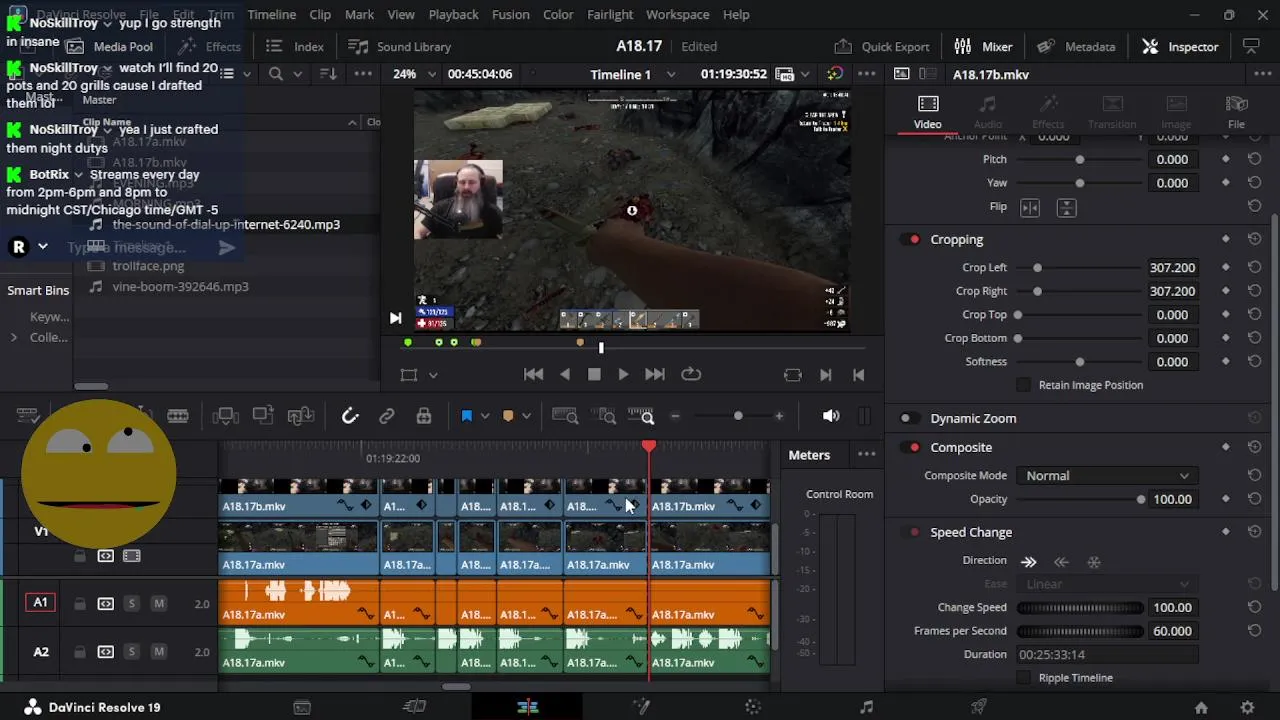The height and width of the screenshot is (720, 1280).
Task: Open the Metadata panel
Action: (x=1076, y=46)
